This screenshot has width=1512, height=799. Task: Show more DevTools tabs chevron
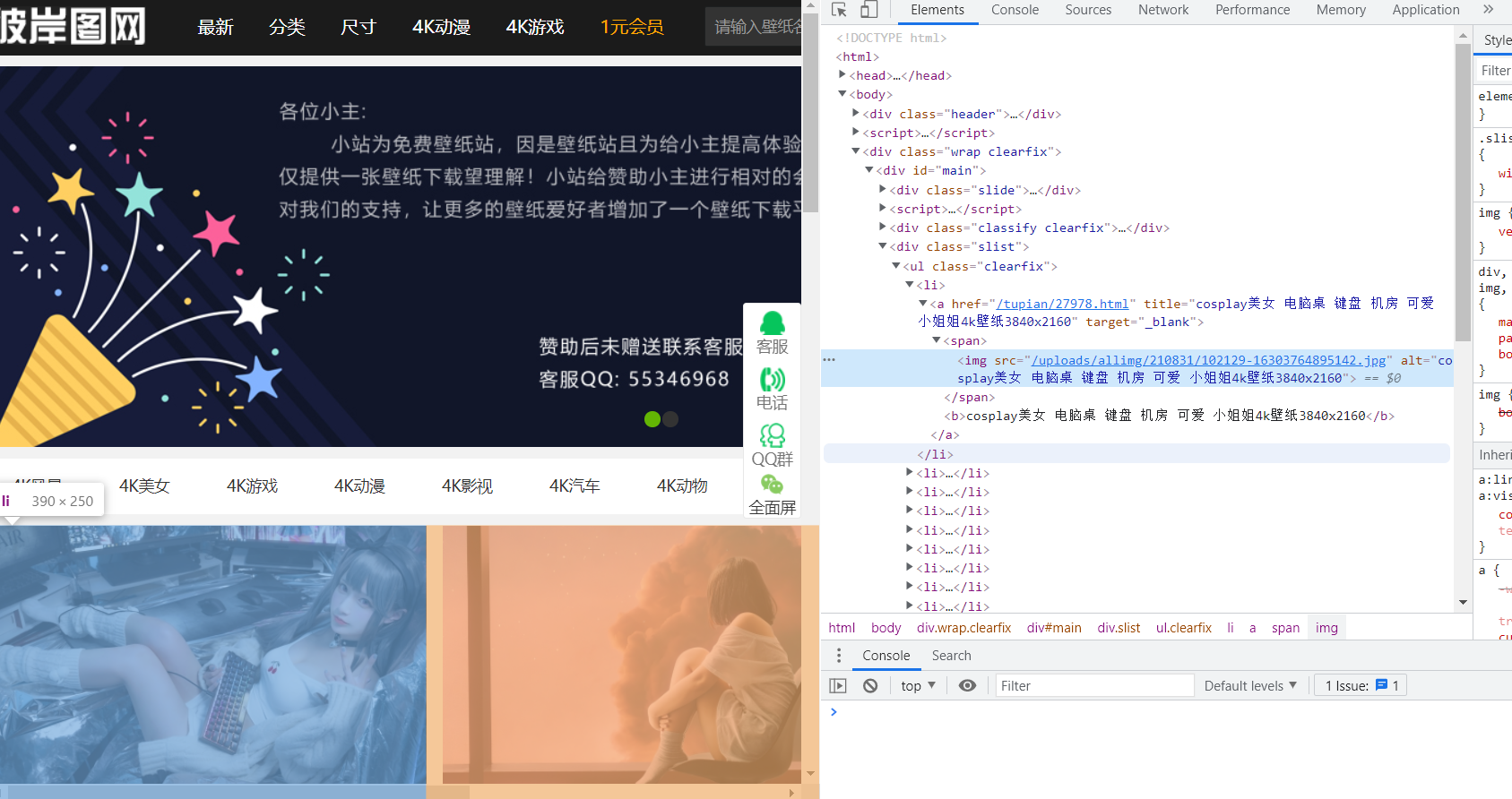click(x=1489, y=10)
